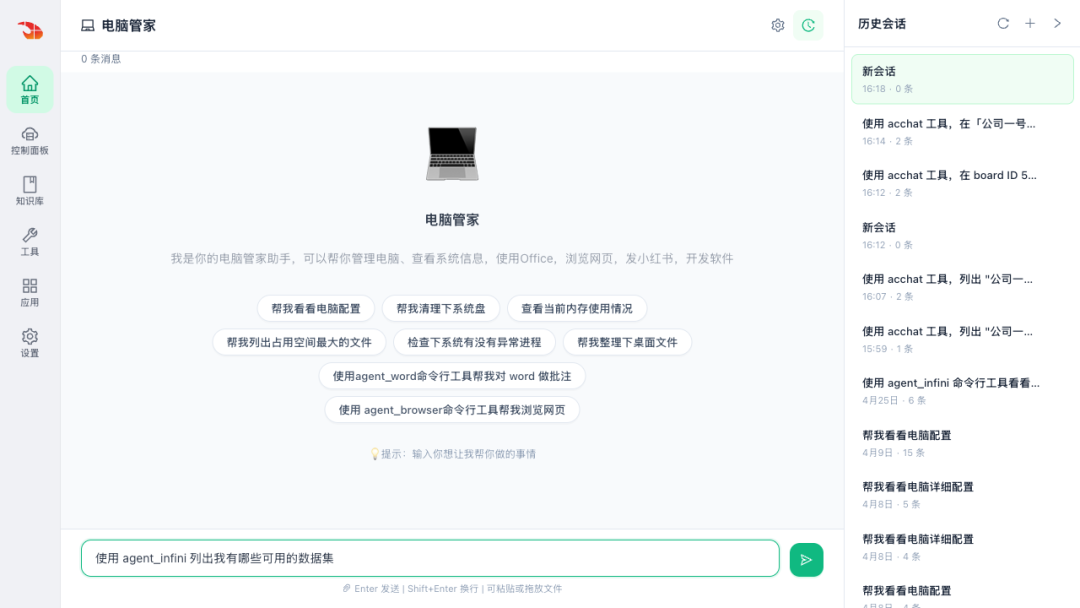Open 帮我看看电脑配置 from 4月9日
The height and width of the screenshot is (608, 1080).
tap(962, 443)
